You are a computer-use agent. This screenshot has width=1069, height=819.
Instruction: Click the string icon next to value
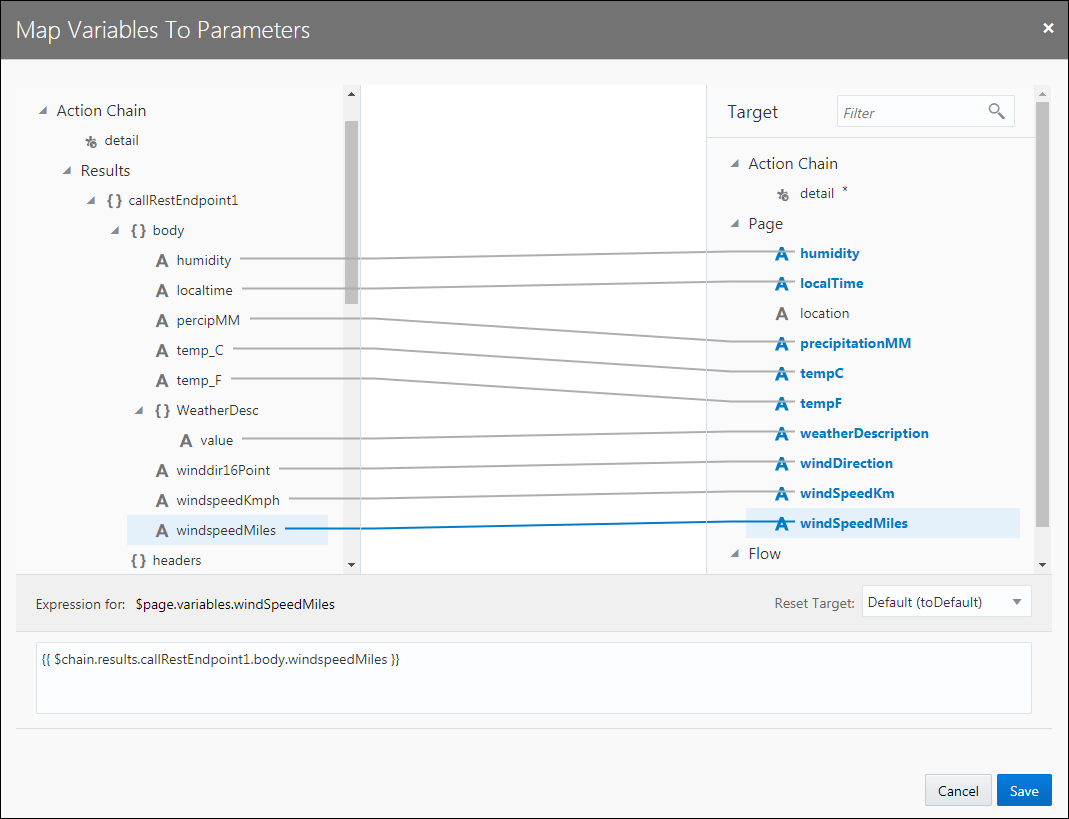coord(186,440)
